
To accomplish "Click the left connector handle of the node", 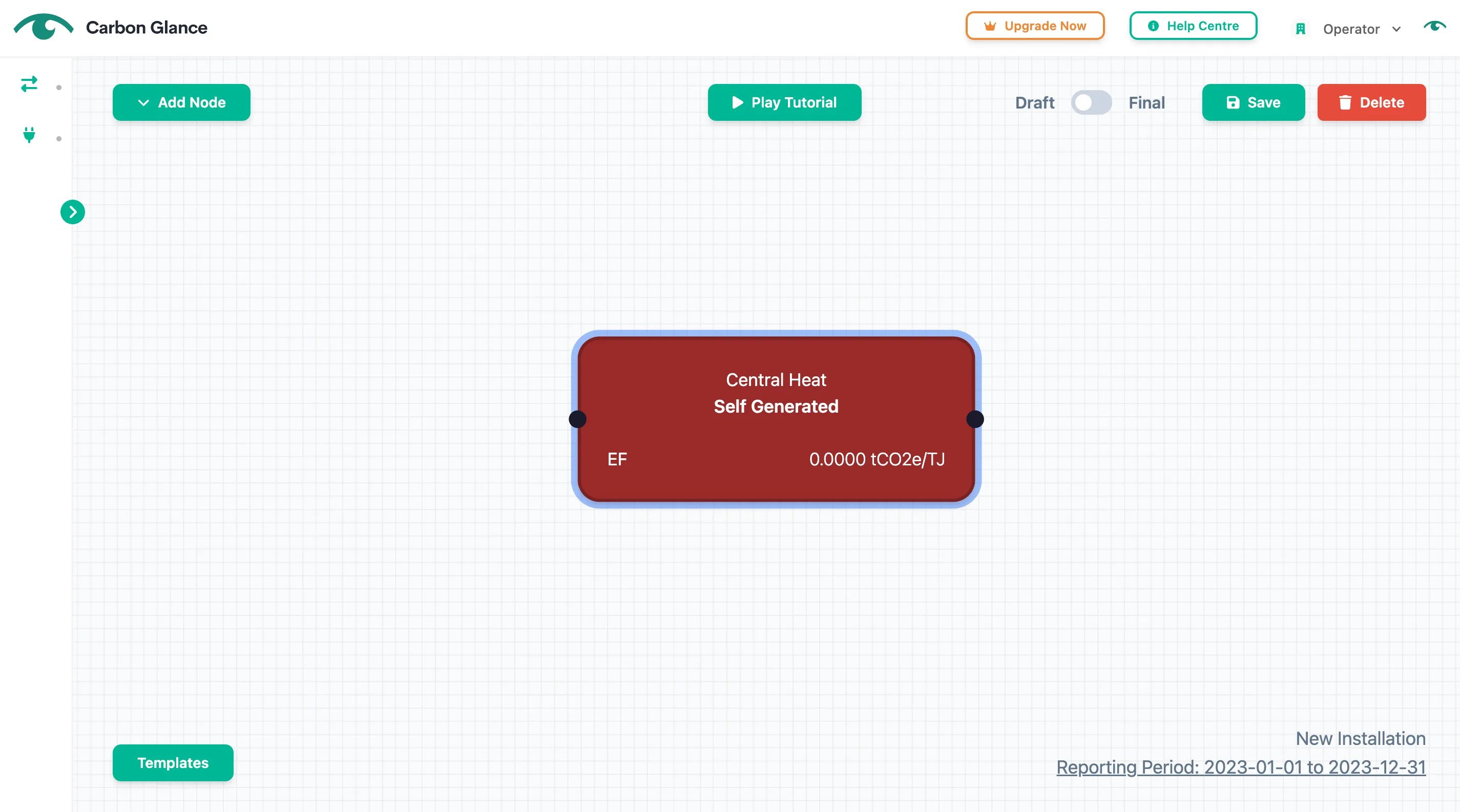I will [577, 419].
